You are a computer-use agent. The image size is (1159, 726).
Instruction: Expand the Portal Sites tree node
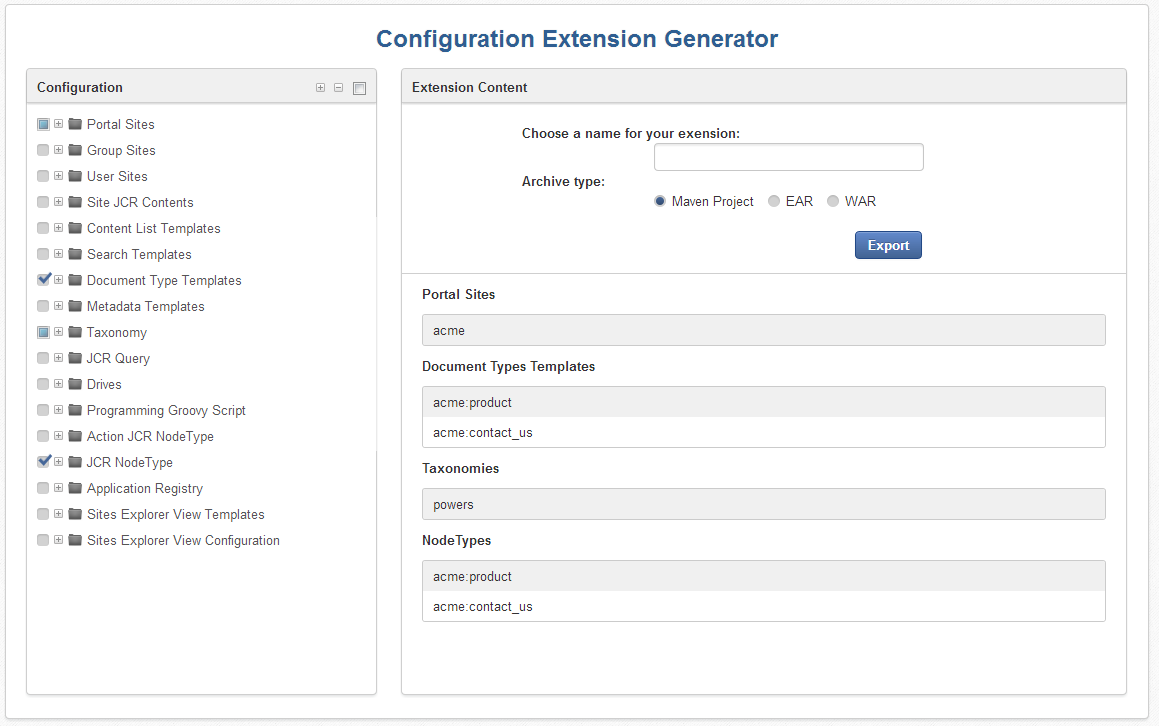[x=58, y=124]
